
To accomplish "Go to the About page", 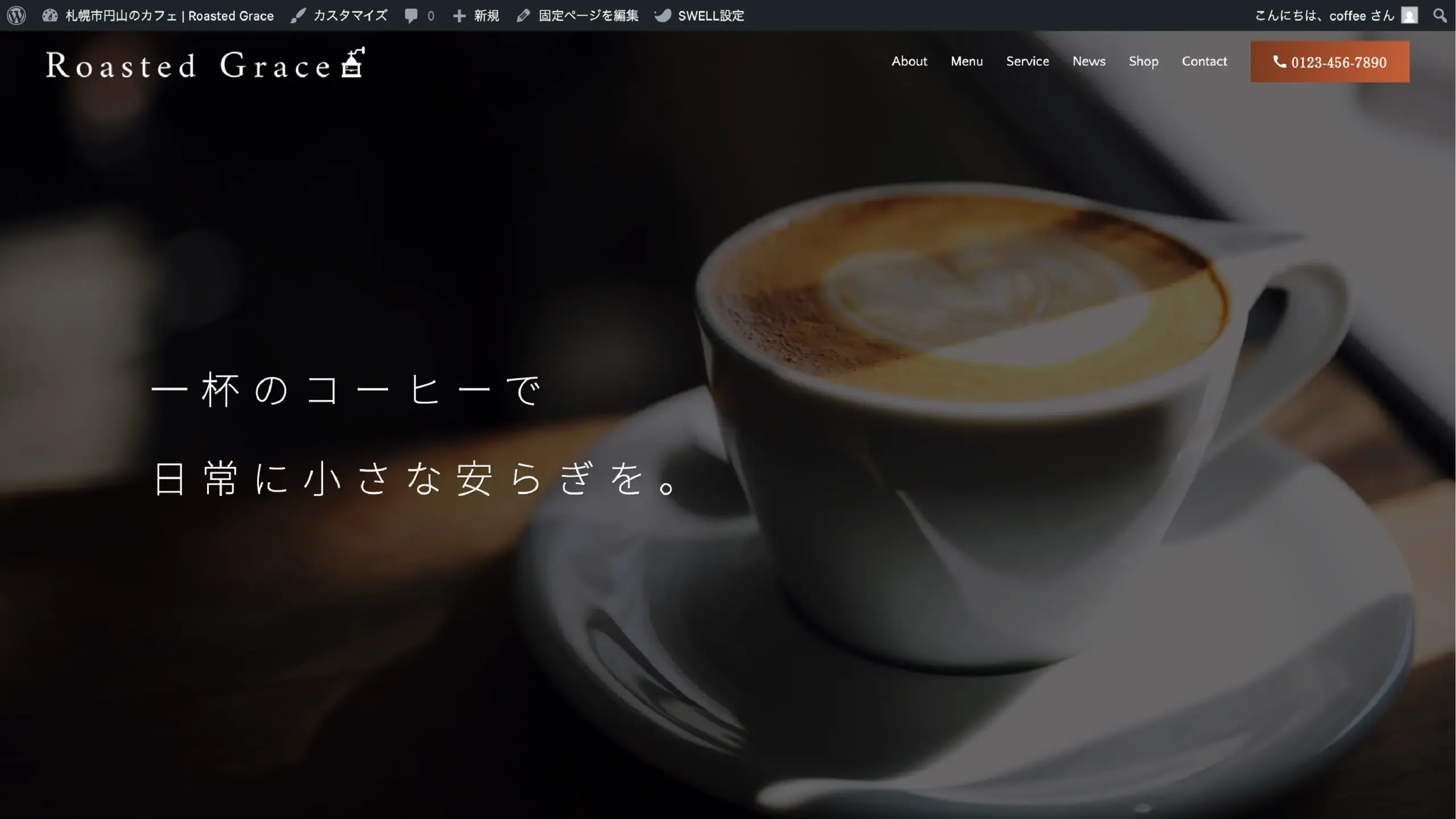I will point(909,61).
